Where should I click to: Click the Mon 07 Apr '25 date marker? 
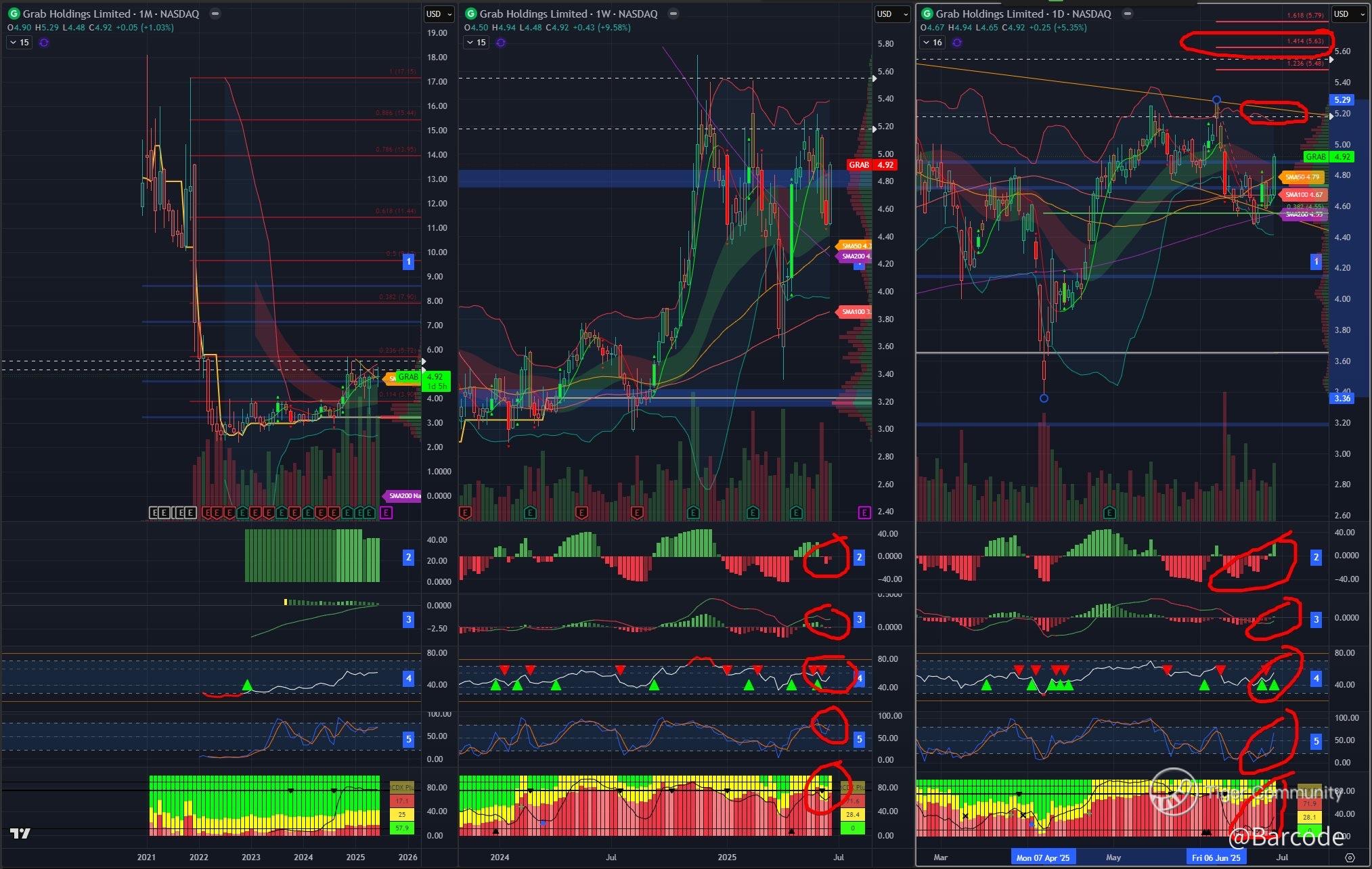pos(1042,857)
